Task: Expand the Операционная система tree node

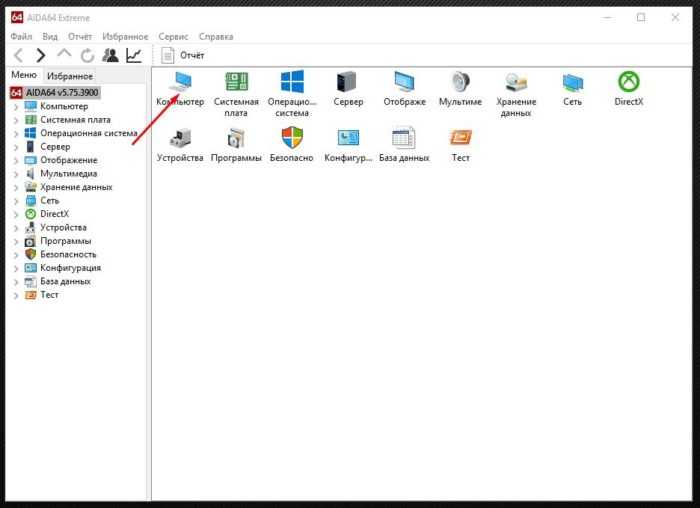Action: pyautogui.click(x=16, y=133)
